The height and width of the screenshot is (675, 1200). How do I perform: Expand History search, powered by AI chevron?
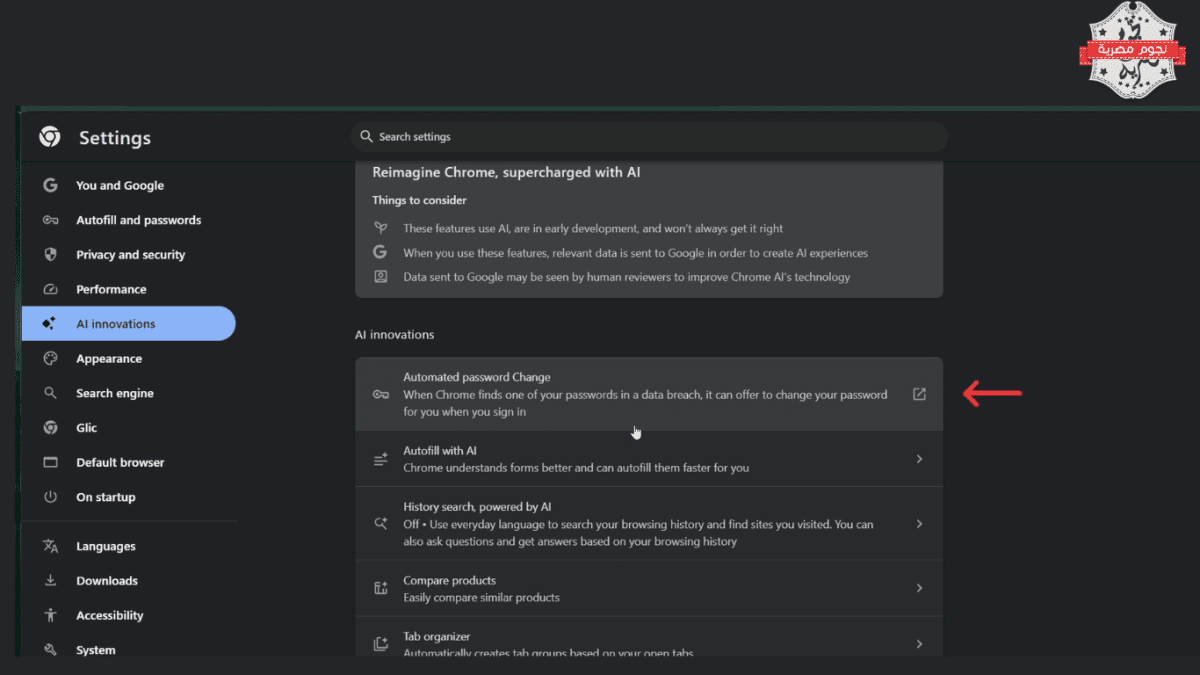pyautogui.click(x=919, y=524)
